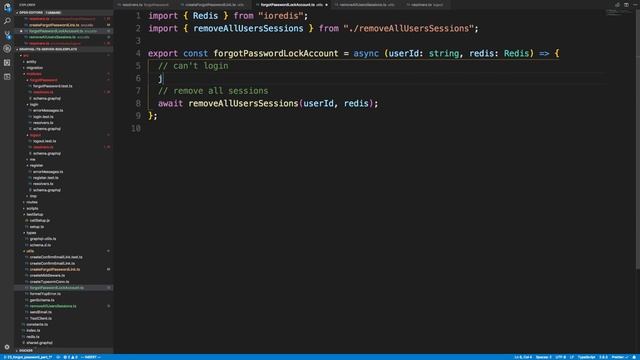Image resolution: width=640 pixels, height=360 pixels.
Task: Open graphql-utils.ts in the types folder
Action: pos(43,239)
